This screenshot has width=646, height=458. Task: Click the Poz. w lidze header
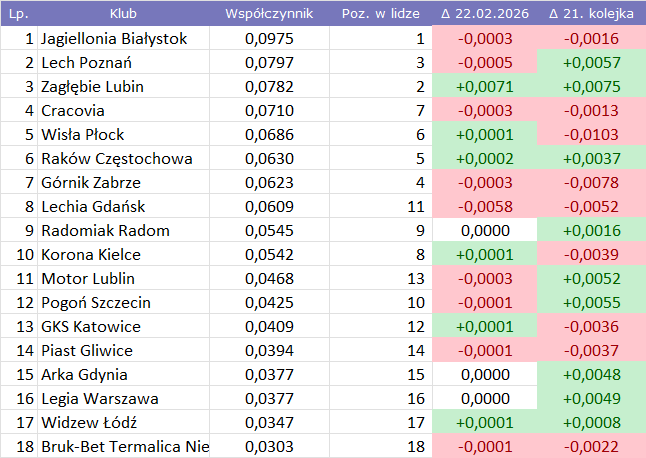378,14
